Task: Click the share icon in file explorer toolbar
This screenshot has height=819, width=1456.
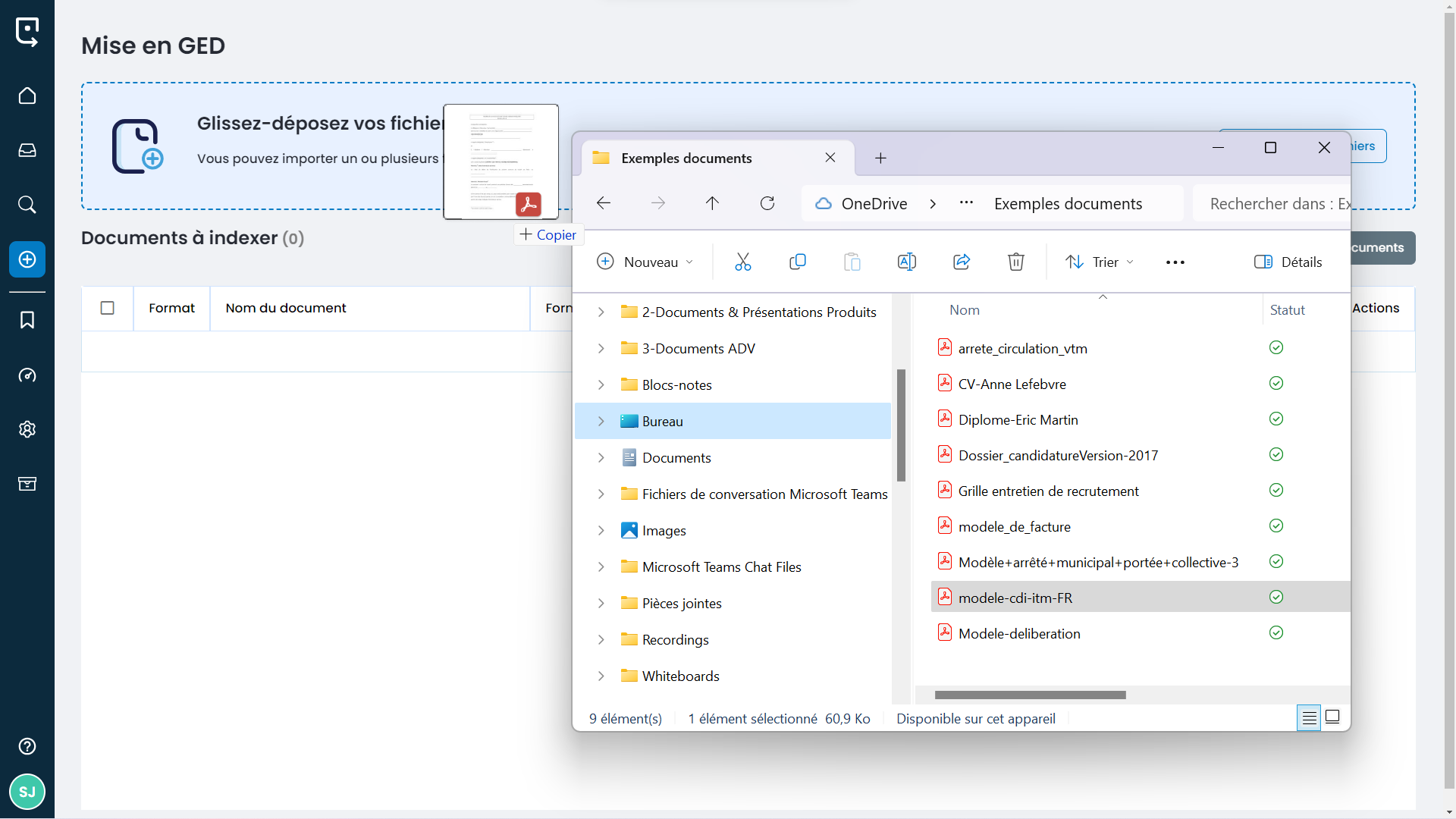Action: click(961, 261)
